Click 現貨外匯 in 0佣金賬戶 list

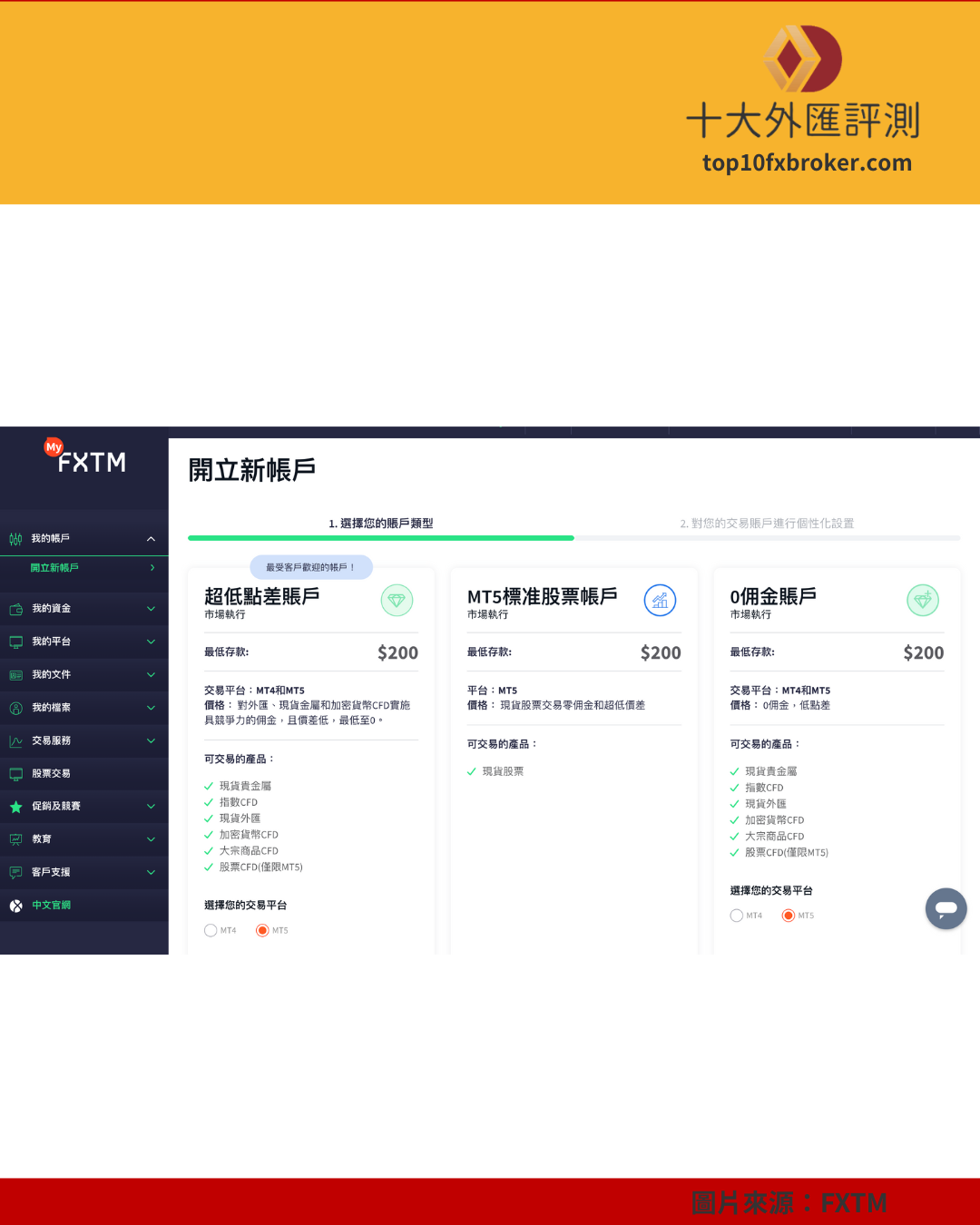click(766, 804)
